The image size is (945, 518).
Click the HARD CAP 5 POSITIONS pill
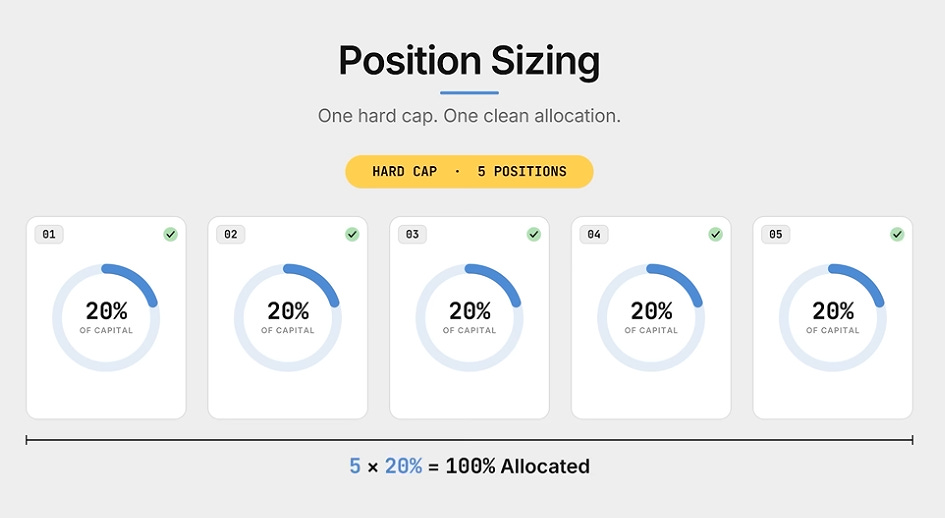click(x=469, y=172)
